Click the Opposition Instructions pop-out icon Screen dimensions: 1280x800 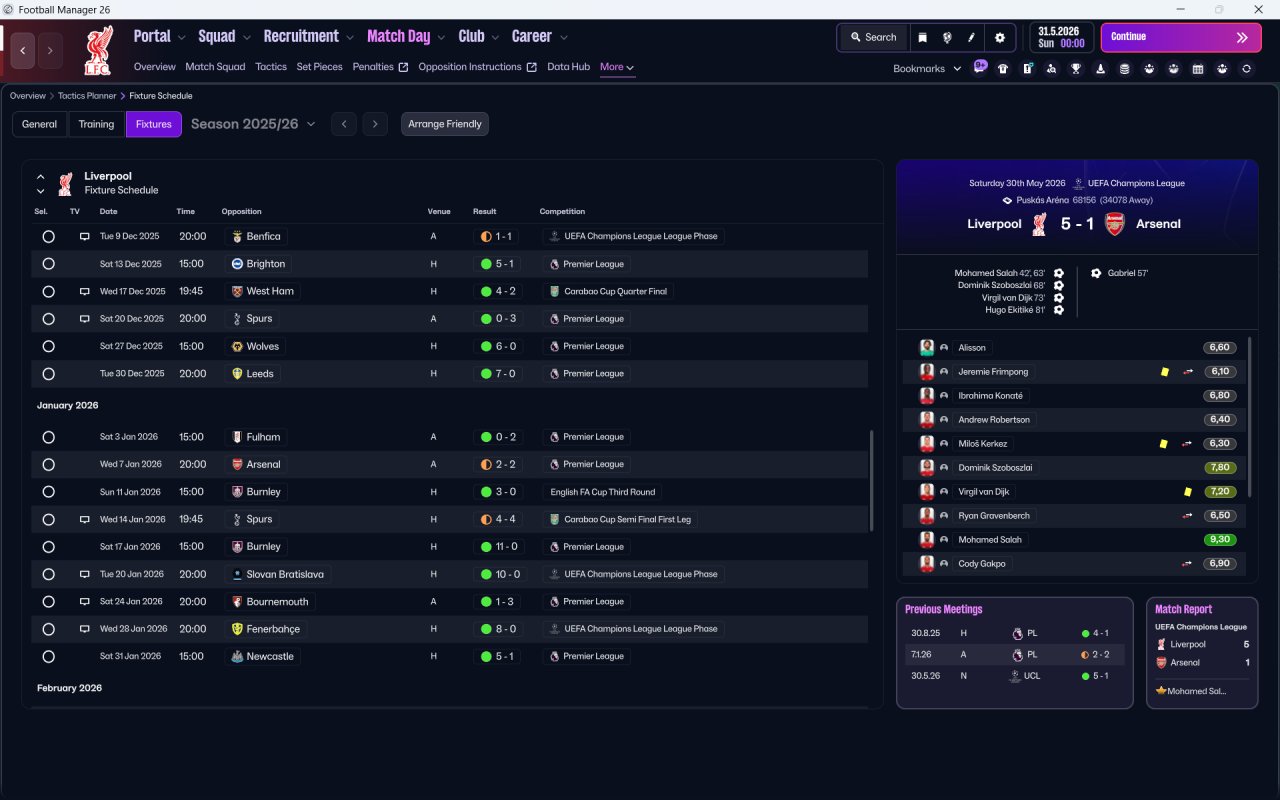coord(532,67)
